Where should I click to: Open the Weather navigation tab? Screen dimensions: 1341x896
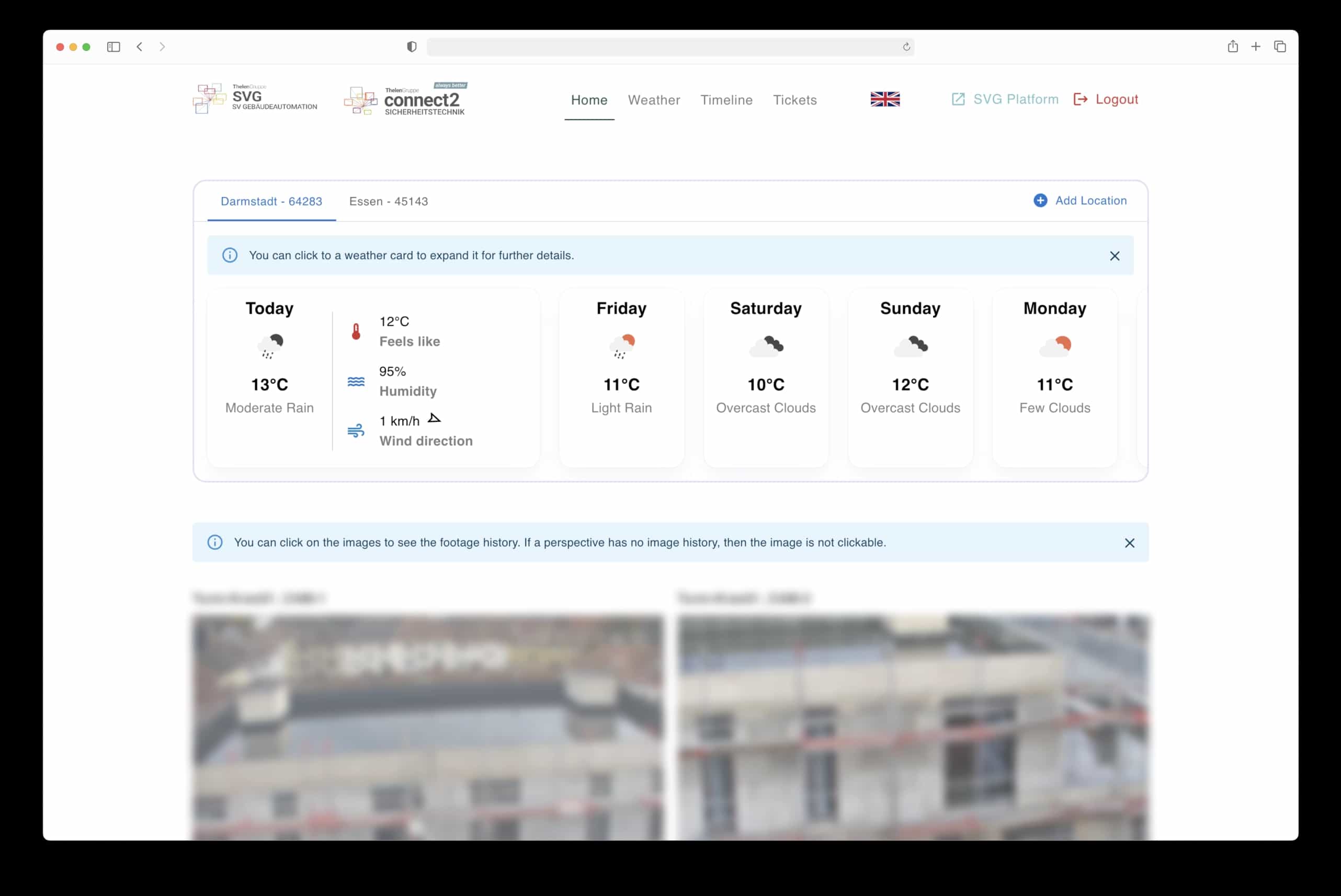tap(654, 100)
